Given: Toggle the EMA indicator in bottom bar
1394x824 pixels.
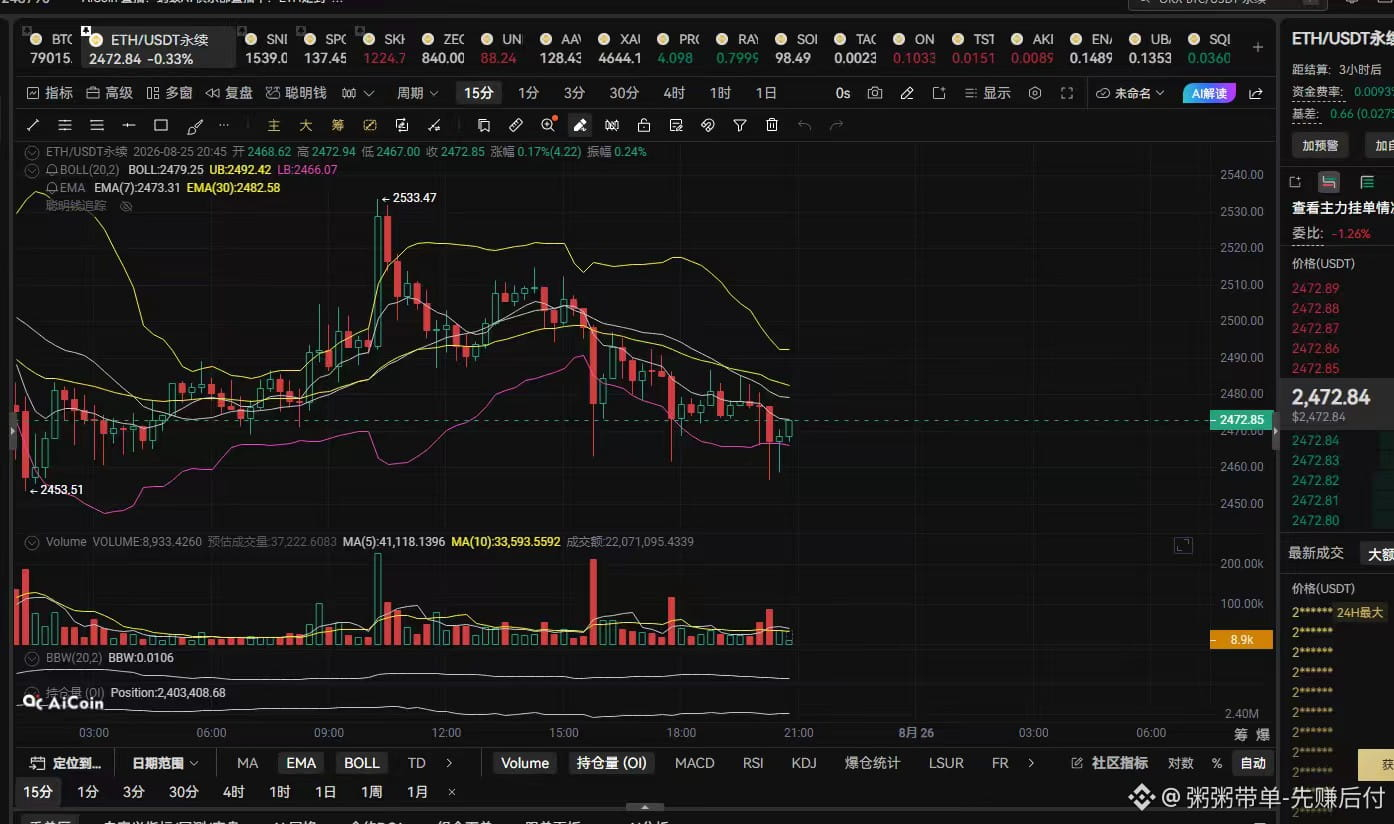Looking at the screenshot, I should tap(301, 763).
